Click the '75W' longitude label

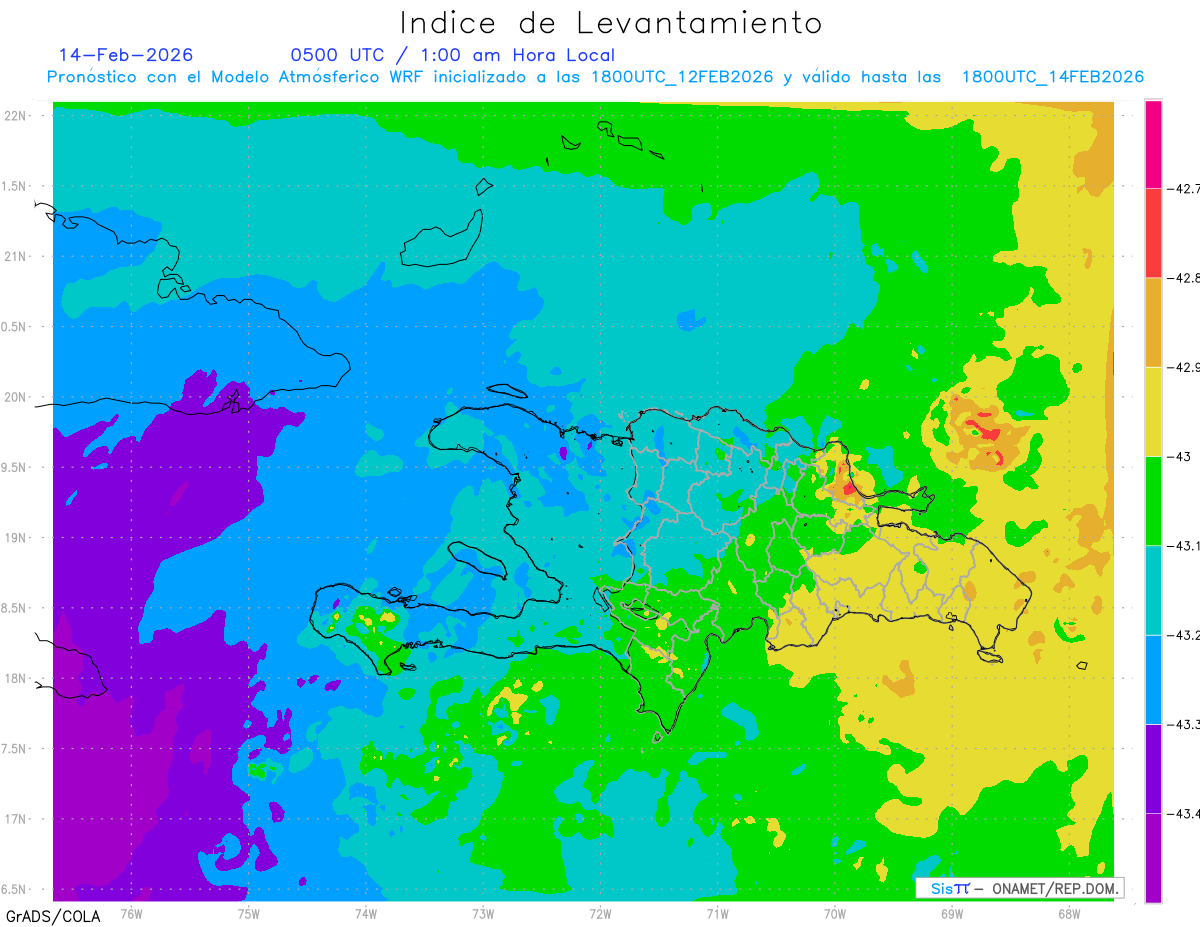248,914
